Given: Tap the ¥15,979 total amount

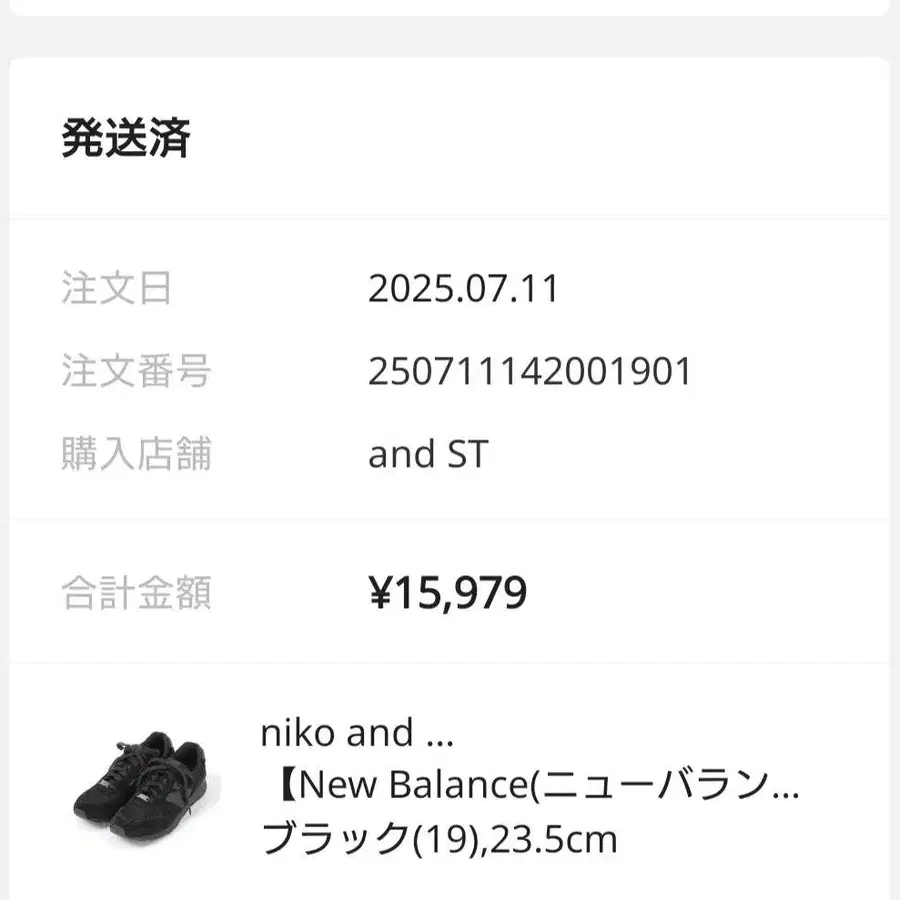Looking at the screenshot, I should click(x=448, y=594).
